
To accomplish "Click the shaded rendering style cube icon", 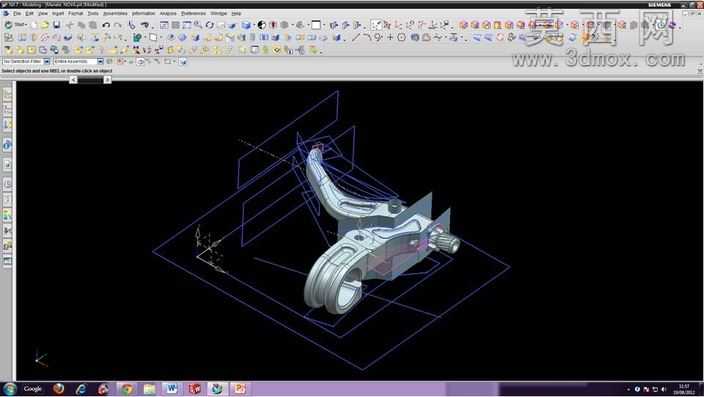I will click(x=246, y=25).
